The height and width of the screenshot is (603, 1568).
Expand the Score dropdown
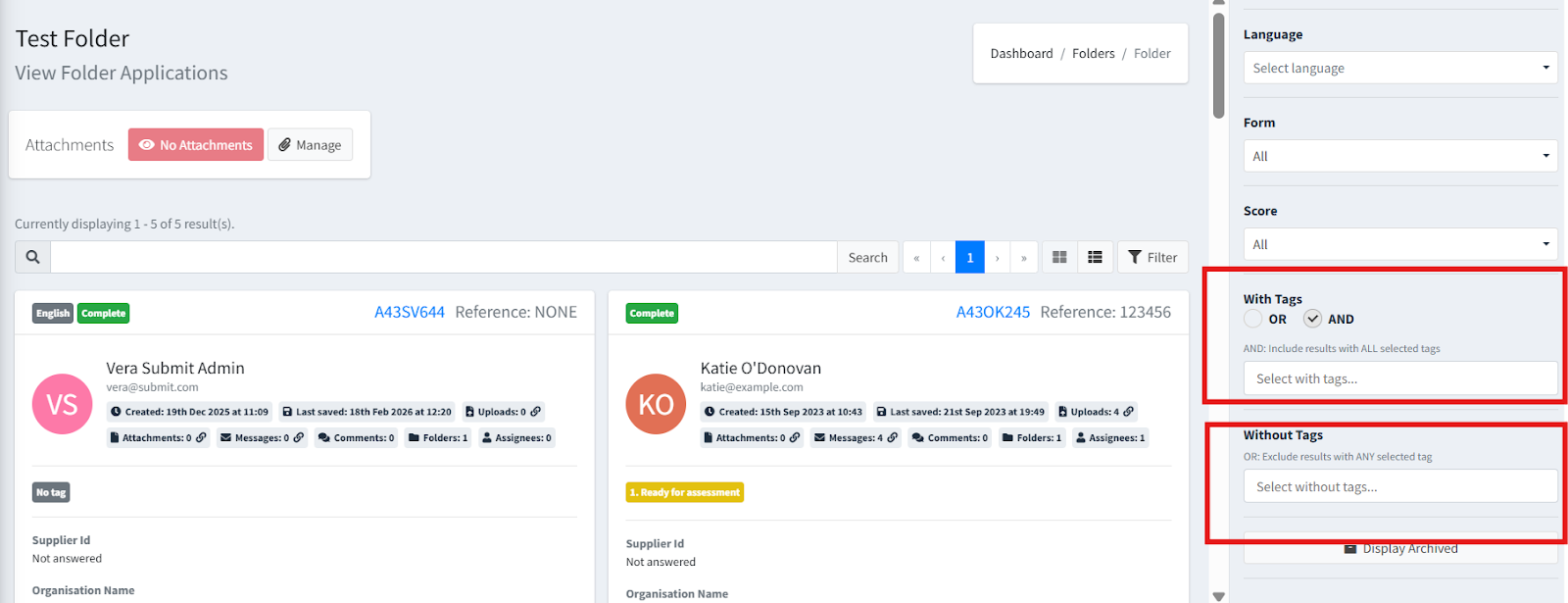tap(1400, 244)
